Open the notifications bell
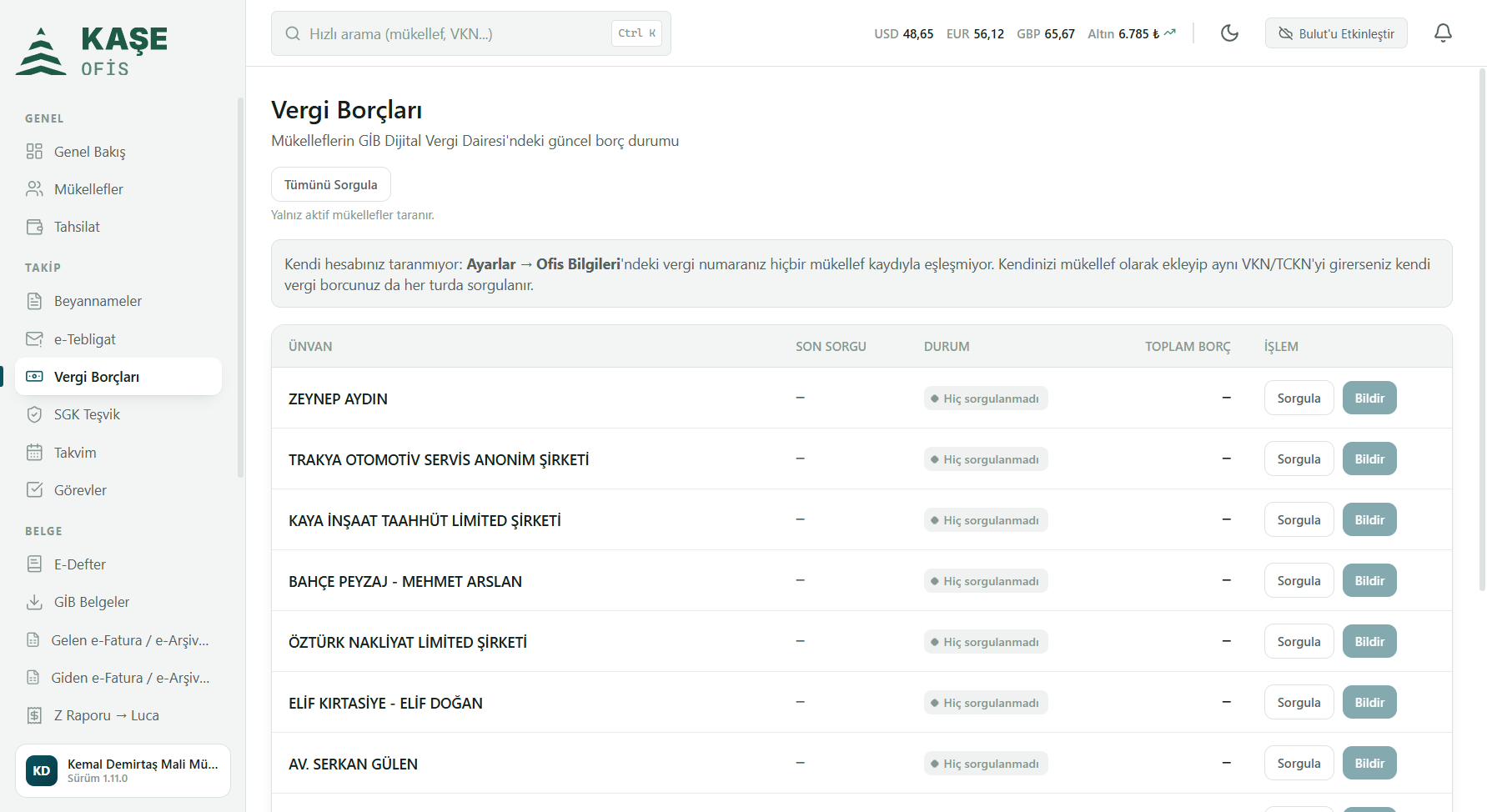The width and height of the screenshot is (1487, 812). [x=1443, y=33]
